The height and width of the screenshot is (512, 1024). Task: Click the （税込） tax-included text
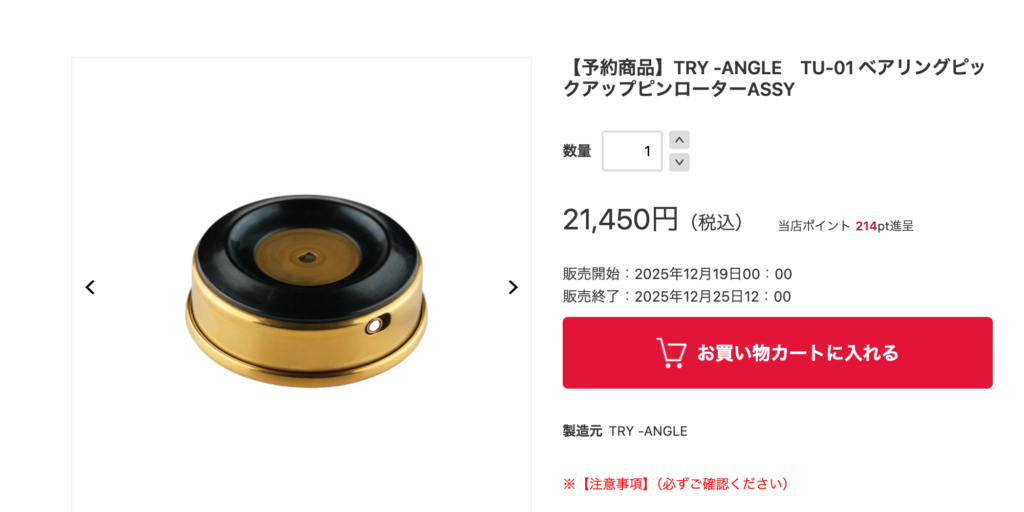716,222
